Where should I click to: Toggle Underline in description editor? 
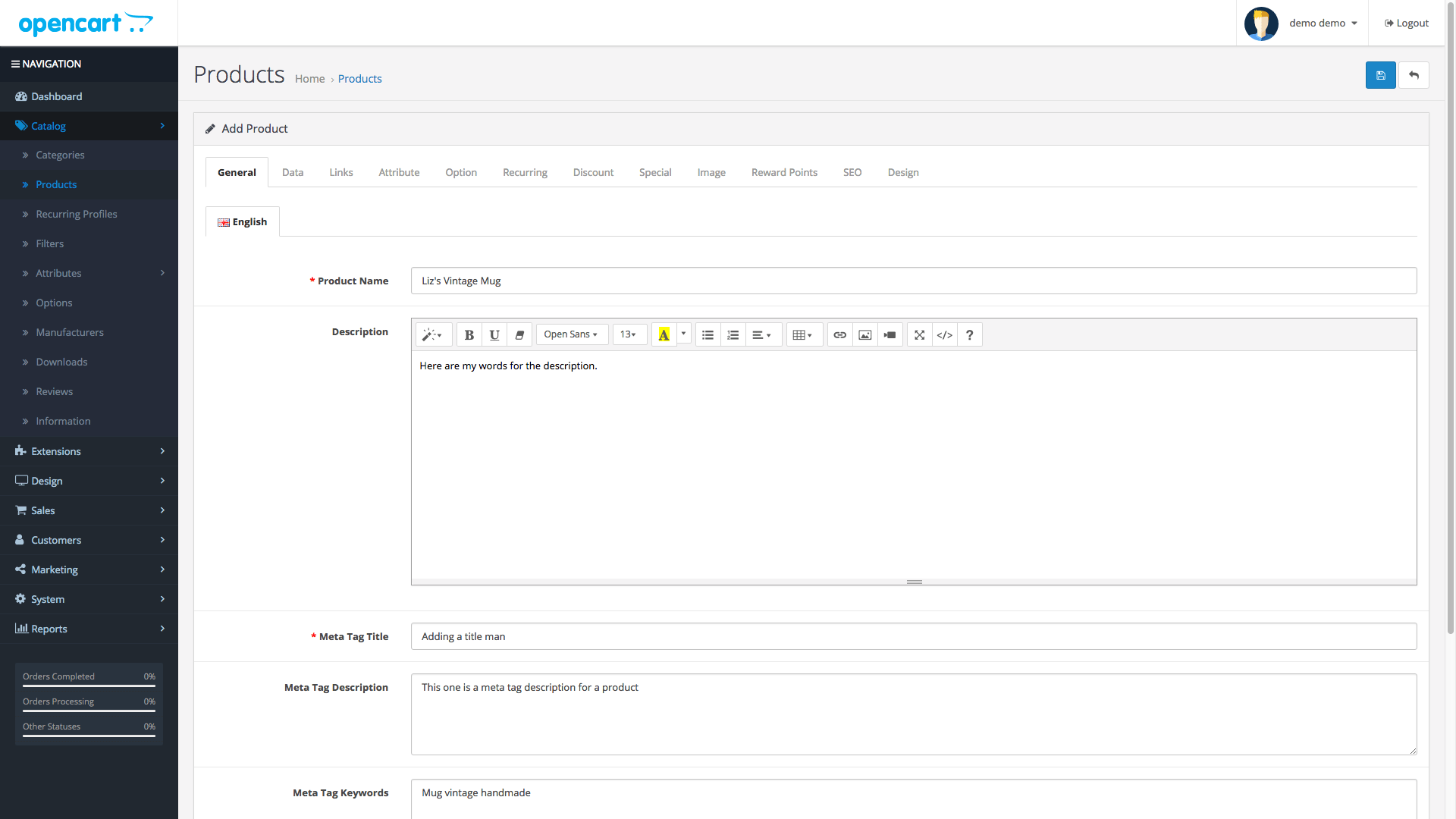click(x=494, y=334)
